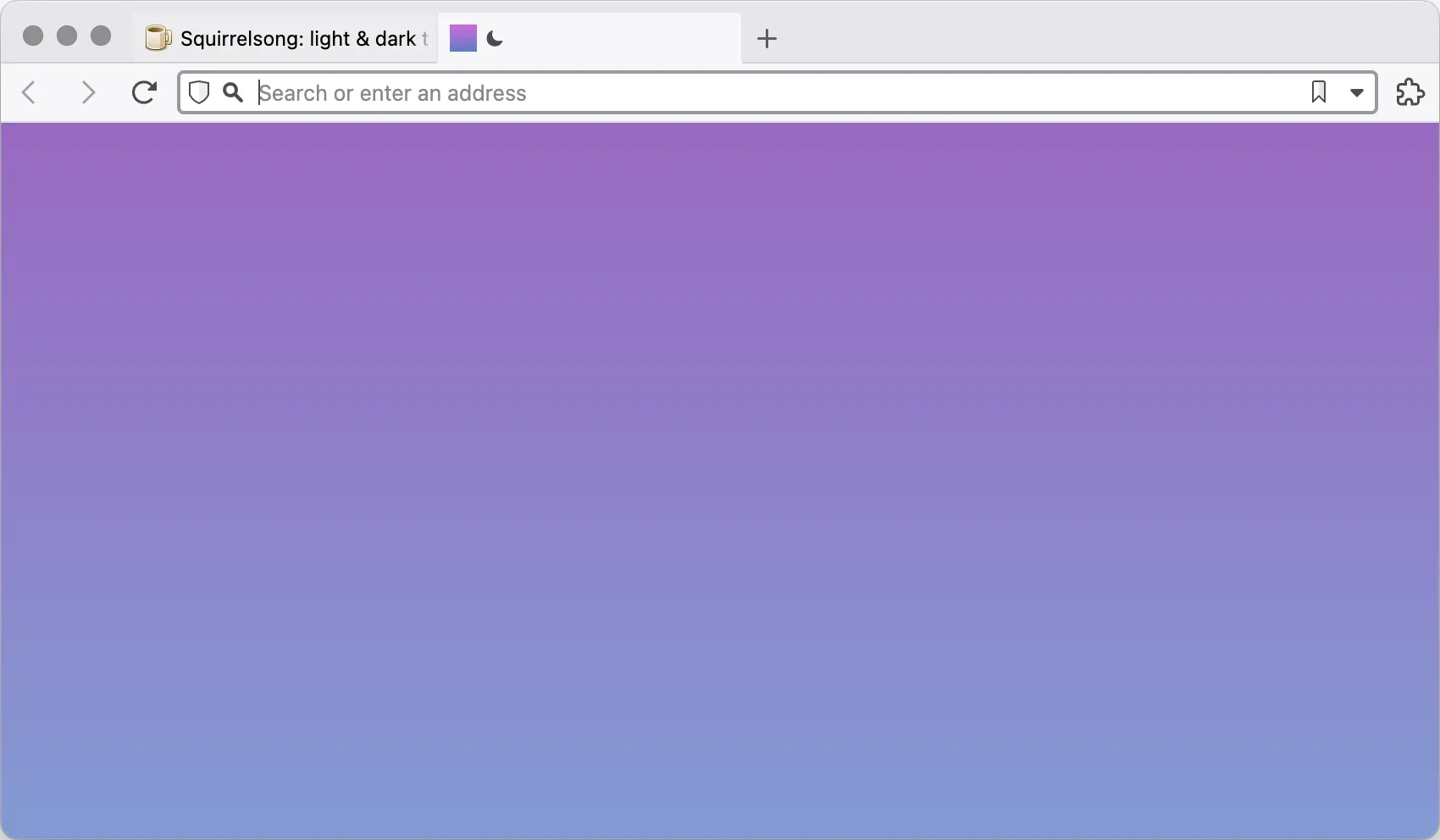This screenshot has height=840, width=1440.
Task: Click the moon icon on the active tab
Action: click(494, 38)
